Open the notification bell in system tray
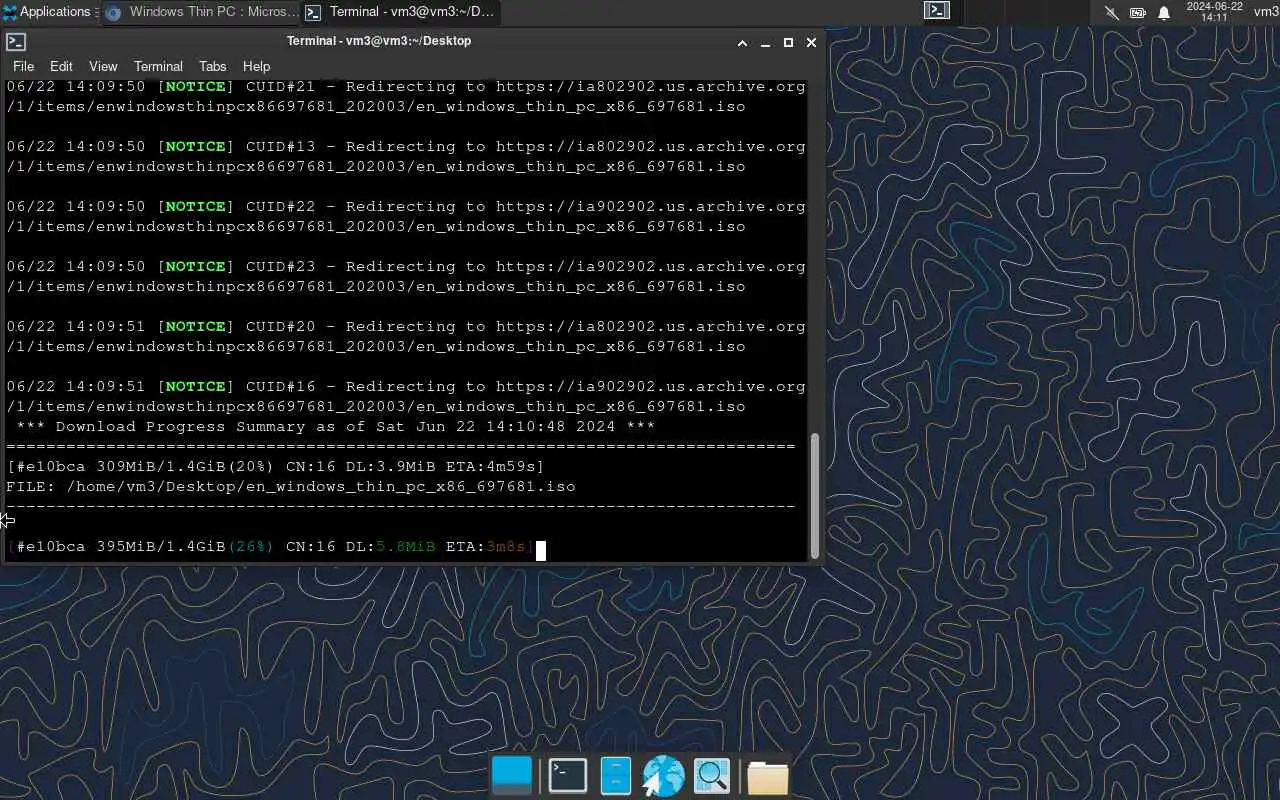The height and width of the screenshot is (800, 1280). pyautogui.click(x=1164, y=13)
